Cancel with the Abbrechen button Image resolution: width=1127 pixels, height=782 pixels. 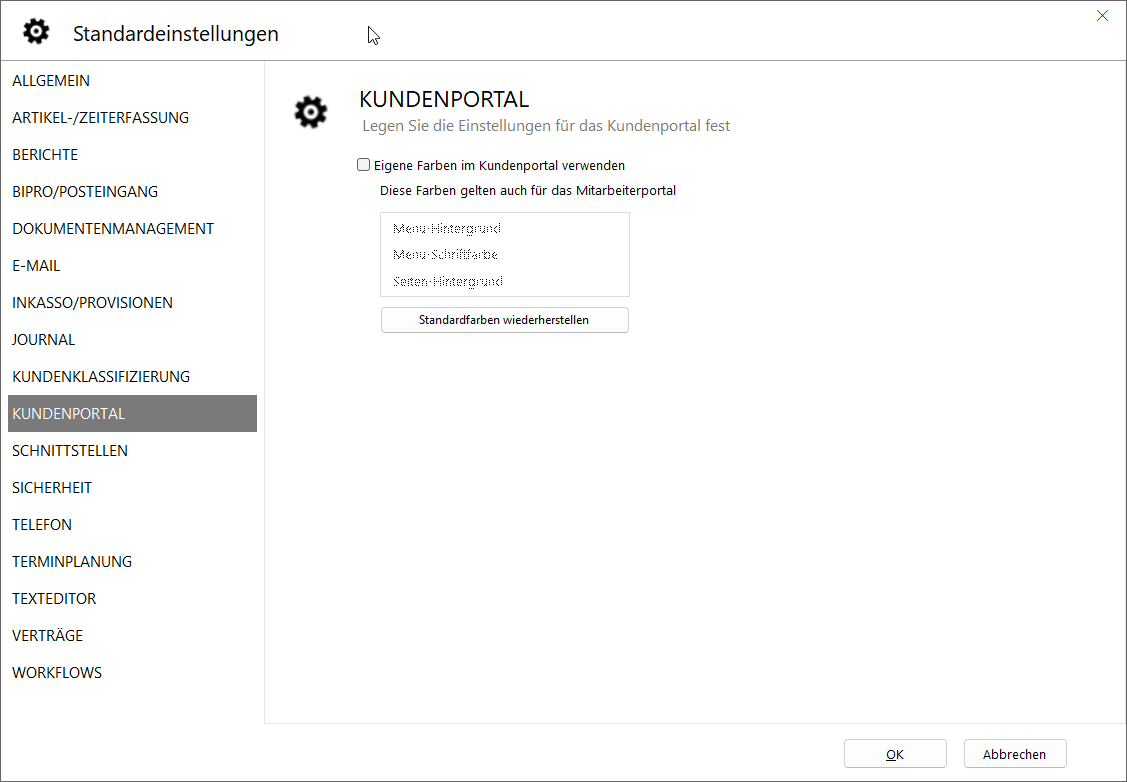coord(1014,754)
